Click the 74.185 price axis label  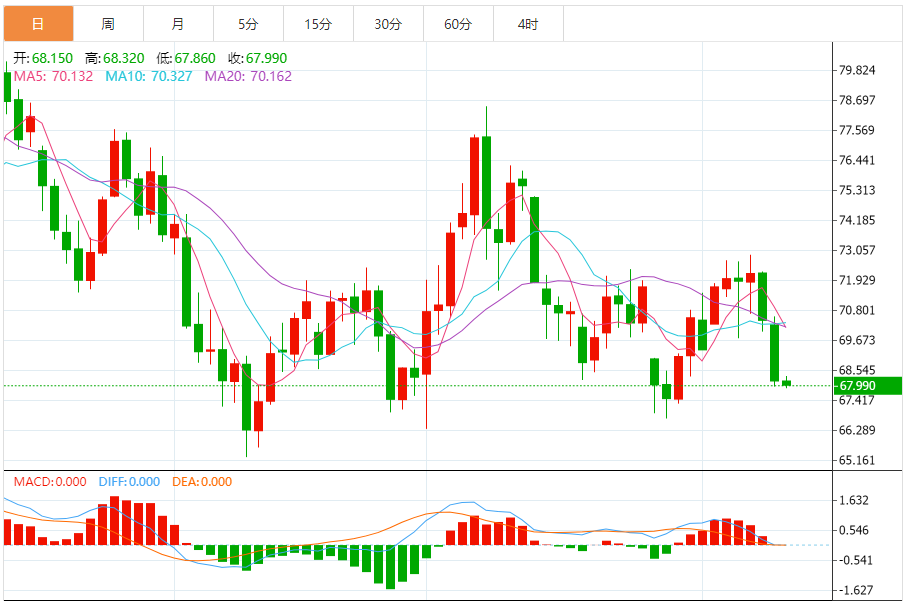(857, 220)
